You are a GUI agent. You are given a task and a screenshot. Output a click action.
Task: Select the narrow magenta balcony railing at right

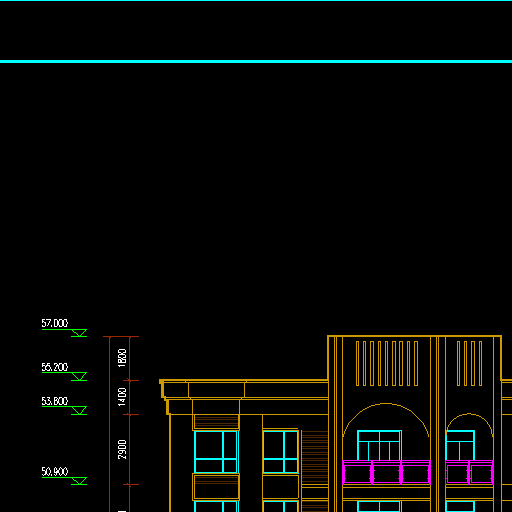[x=469, y=472]
